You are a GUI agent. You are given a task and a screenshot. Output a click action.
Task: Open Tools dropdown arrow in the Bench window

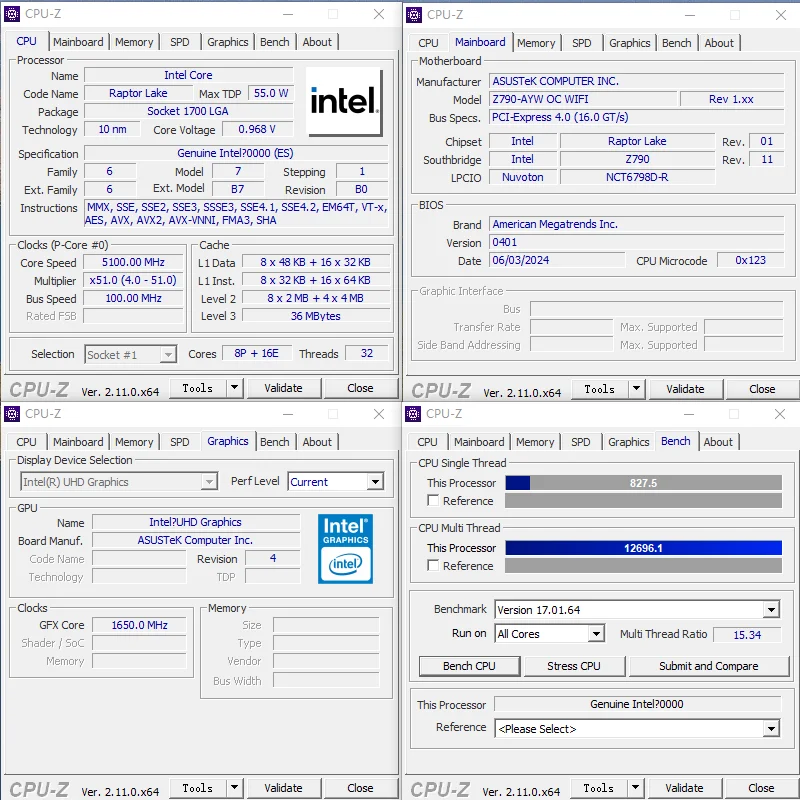[x=636, y=788]
